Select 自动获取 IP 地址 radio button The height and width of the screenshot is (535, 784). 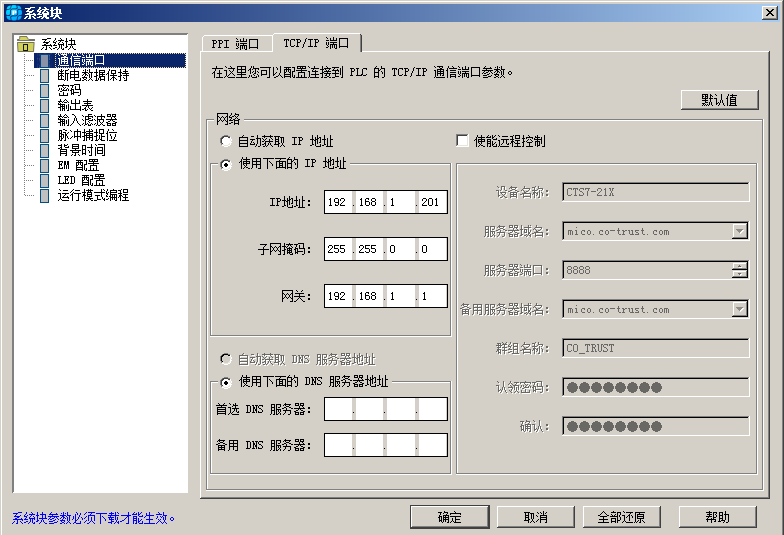pos(226,142)
